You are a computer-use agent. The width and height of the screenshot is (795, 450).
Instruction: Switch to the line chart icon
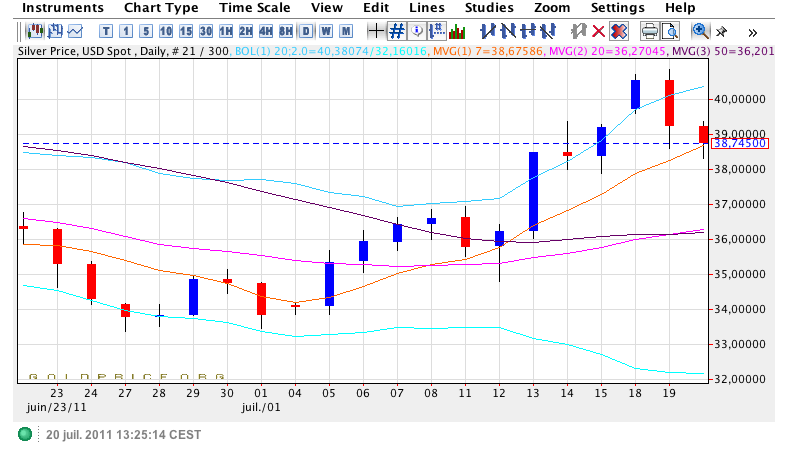point(75,30)
